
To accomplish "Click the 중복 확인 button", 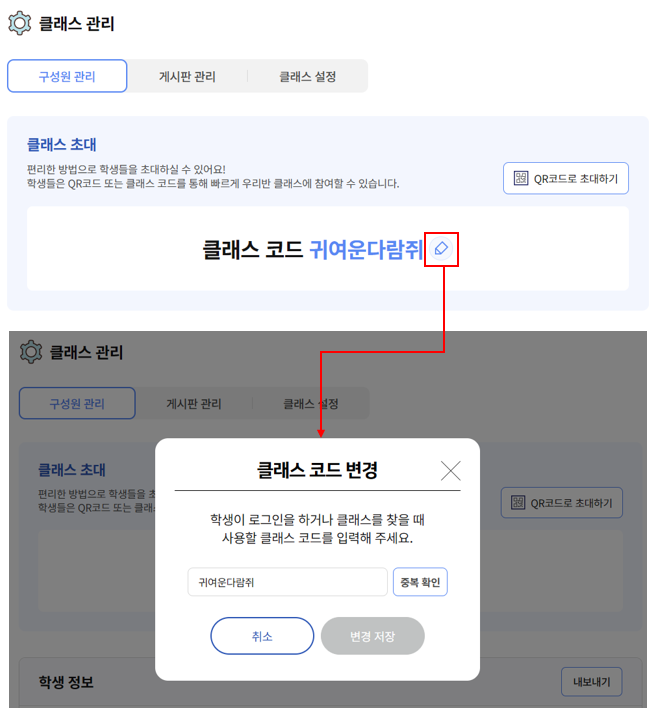I will (x=420, y=582).
